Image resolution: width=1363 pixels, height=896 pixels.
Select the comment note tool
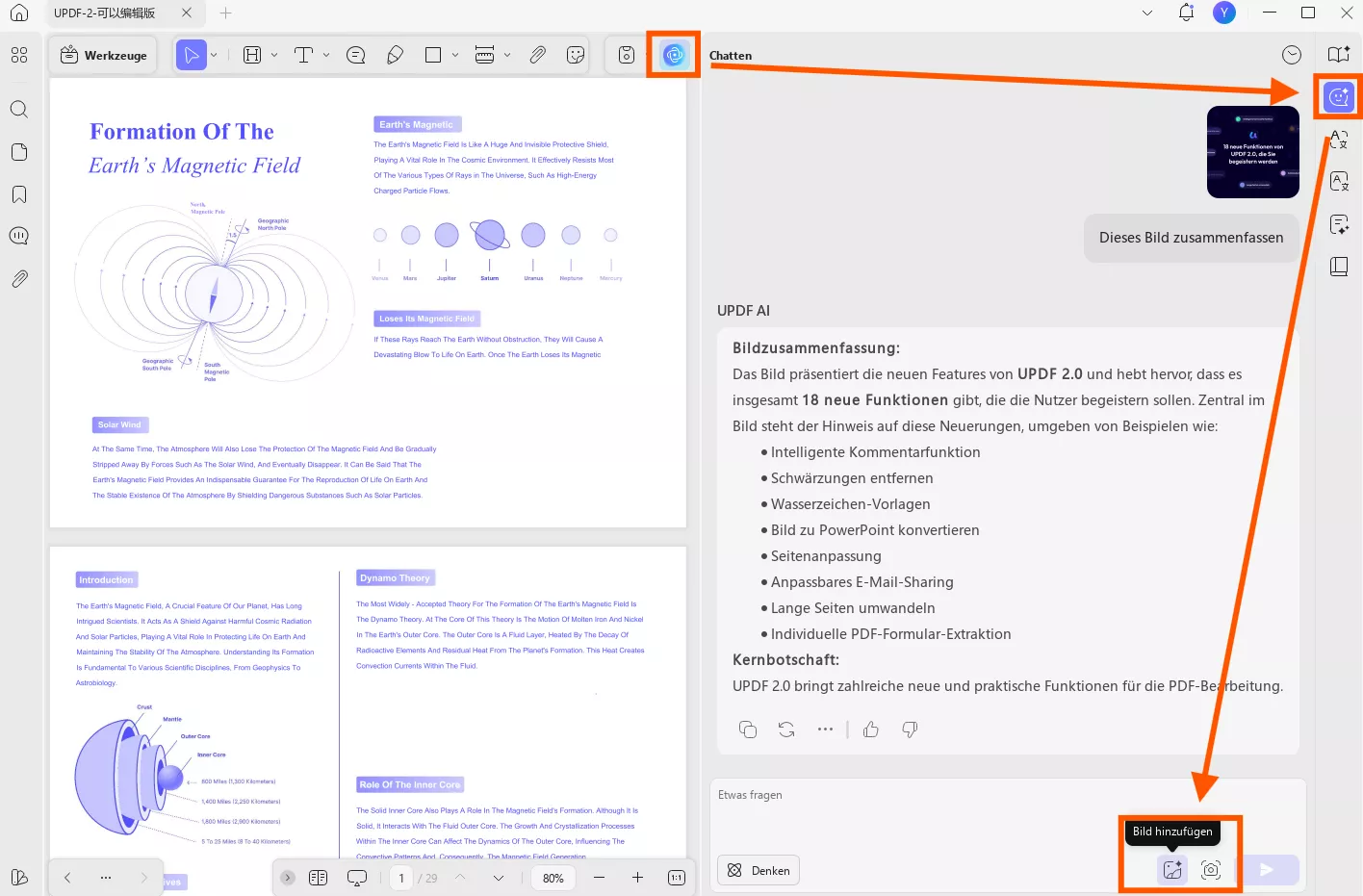(x=355, y=55)
